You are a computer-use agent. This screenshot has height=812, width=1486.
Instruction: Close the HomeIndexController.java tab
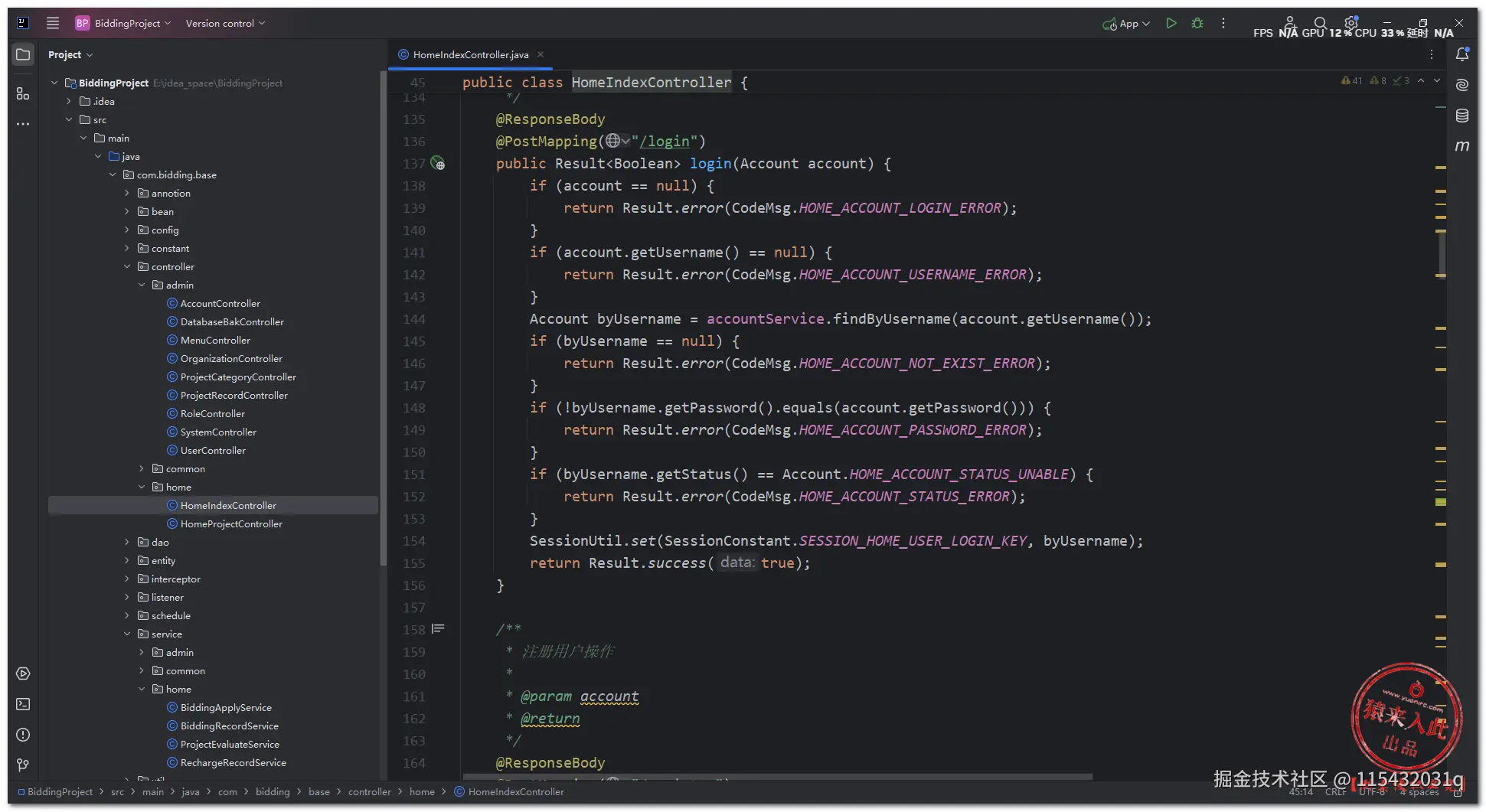point(541,54)
